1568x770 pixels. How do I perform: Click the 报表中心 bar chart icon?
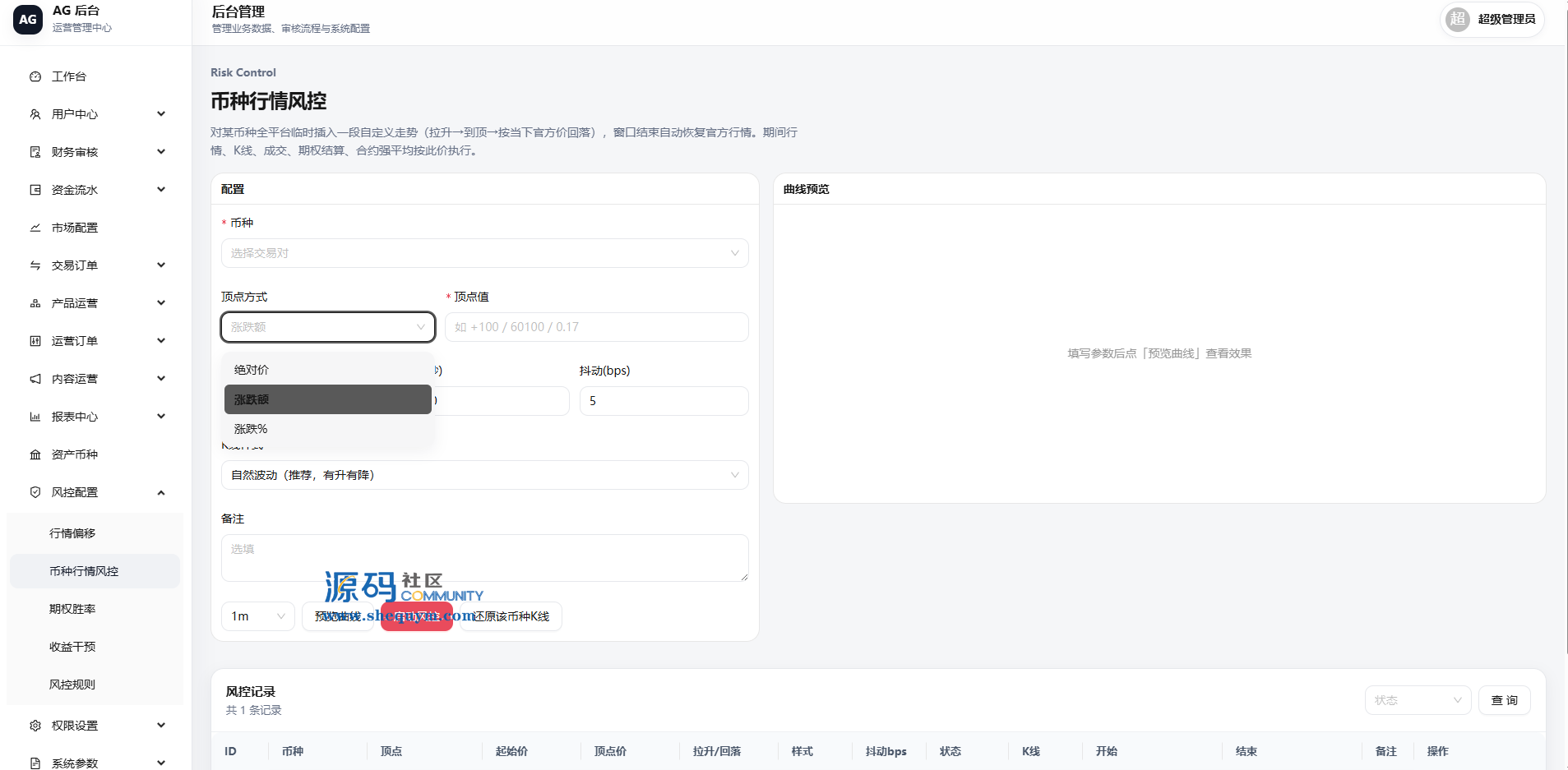35,417
